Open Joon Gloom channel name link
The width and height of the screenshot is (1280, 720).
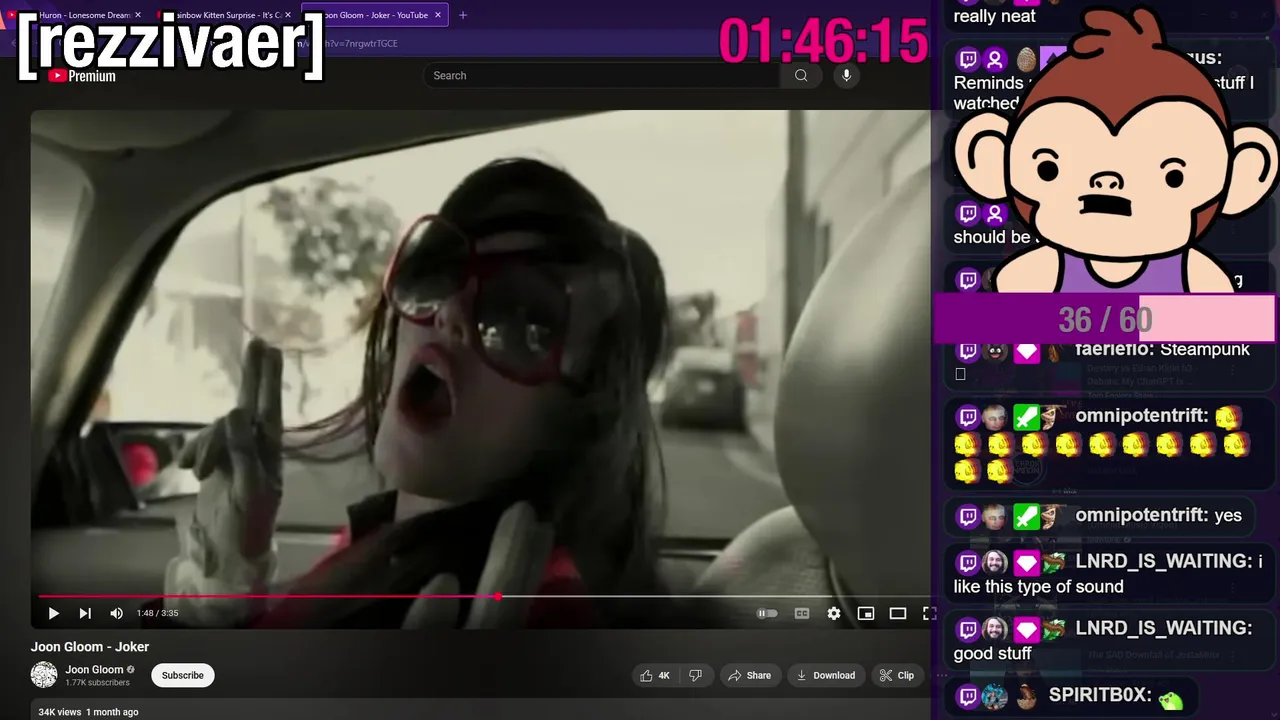point(94,669)
